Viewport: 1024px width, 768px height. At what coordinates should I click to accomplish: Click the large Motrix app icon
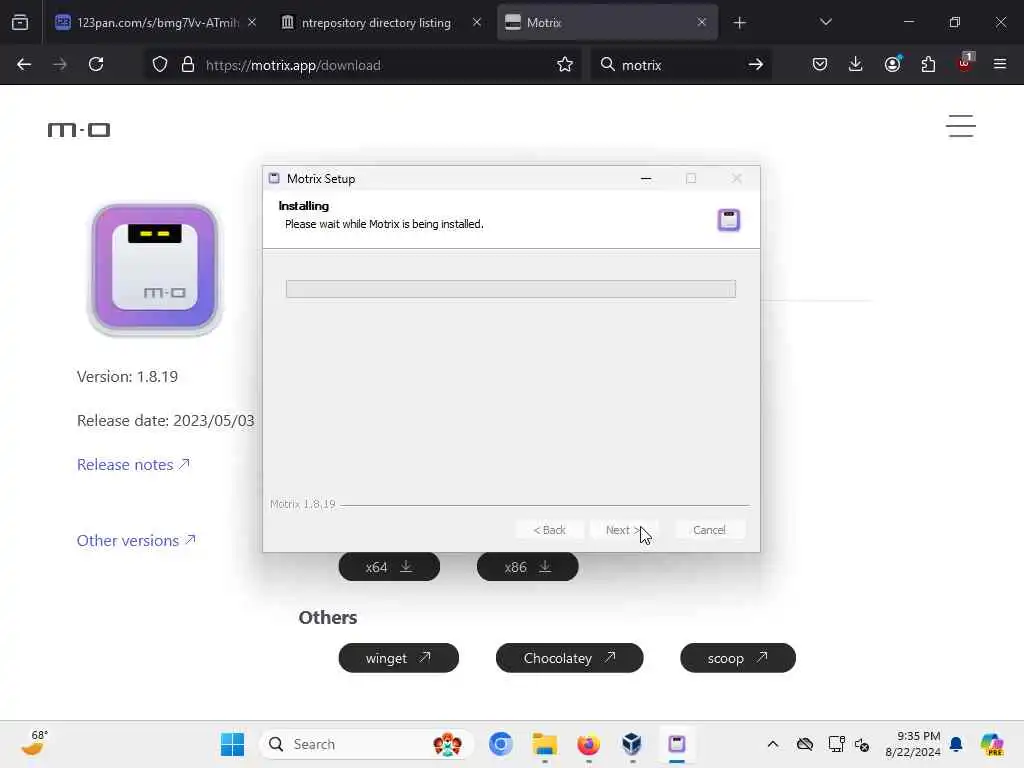(x=155, y=268)
